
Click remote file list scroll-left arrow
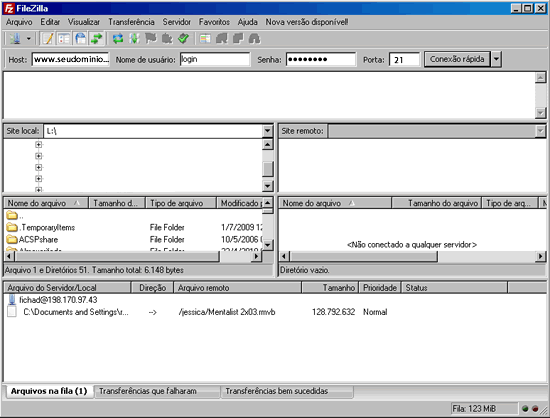click(284, 256)
